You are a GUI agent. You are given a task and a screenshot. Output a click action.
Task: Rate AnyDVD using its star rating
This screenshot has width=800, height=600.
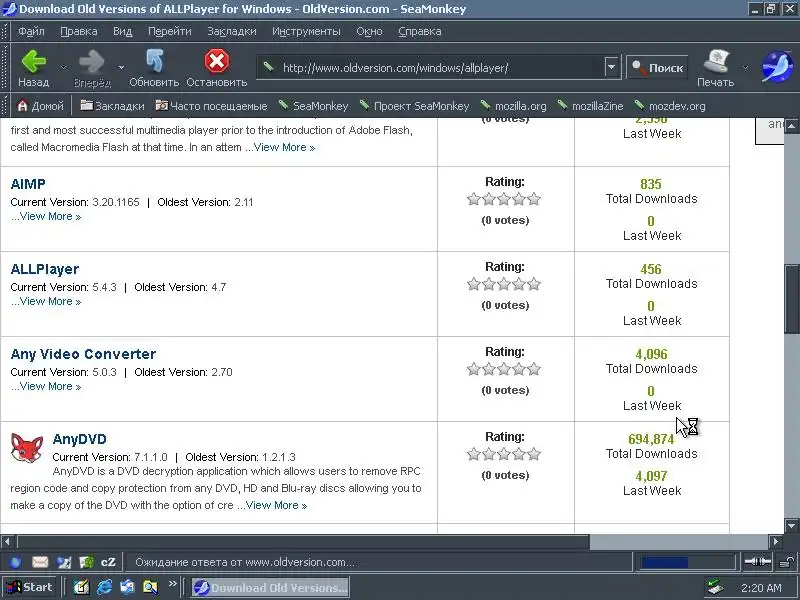click(504, 455)
